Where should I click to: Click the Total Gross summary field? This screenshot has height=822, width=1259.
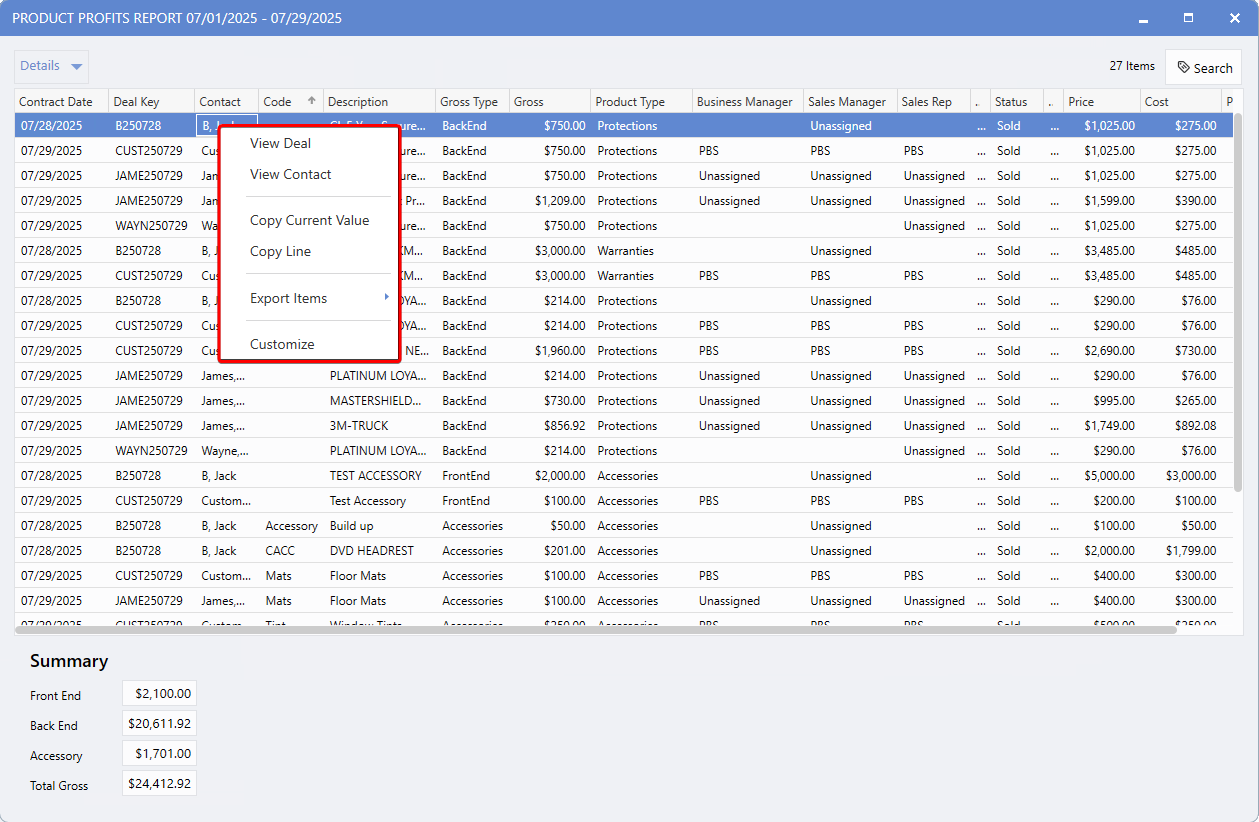(159, 784)
